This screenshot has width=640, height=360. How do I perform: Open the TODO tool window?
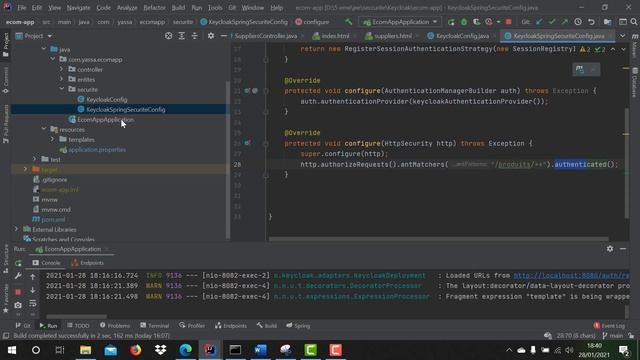click(x=78, y=325)
